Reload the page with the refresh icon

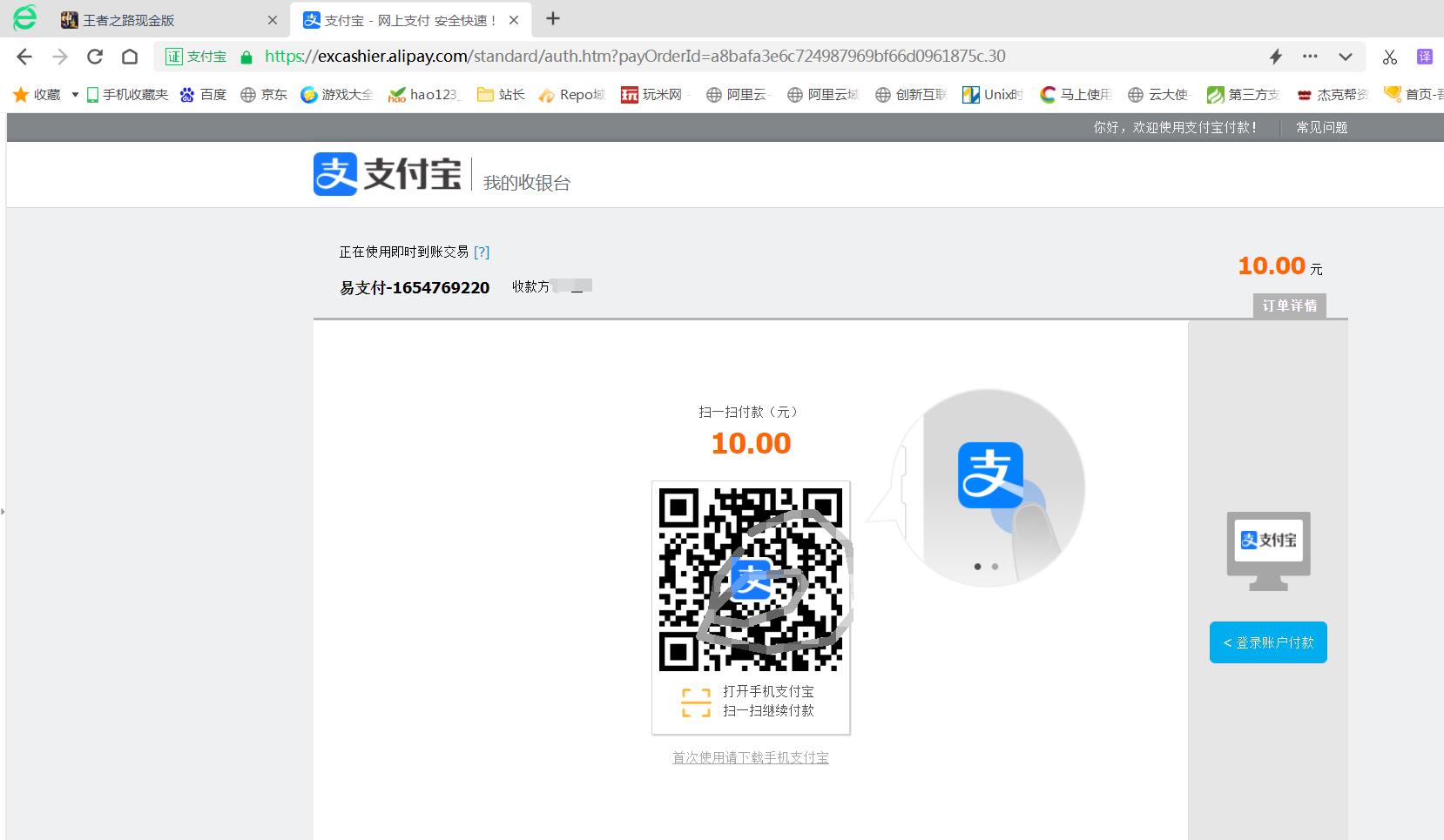[95, 57]
